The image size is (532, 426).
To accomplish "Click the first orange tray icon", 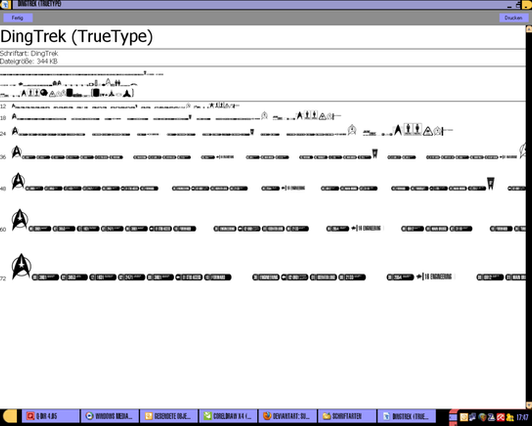I will [x=464, y=417].
